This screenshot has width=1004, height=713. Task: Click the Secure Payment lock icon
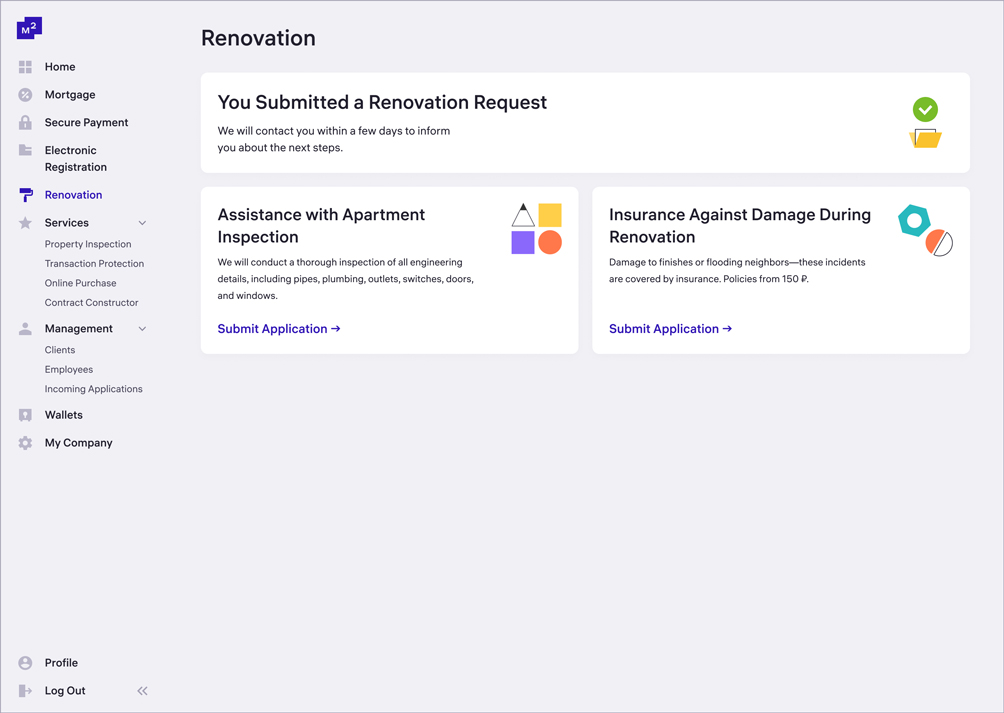tap(25, 123)
